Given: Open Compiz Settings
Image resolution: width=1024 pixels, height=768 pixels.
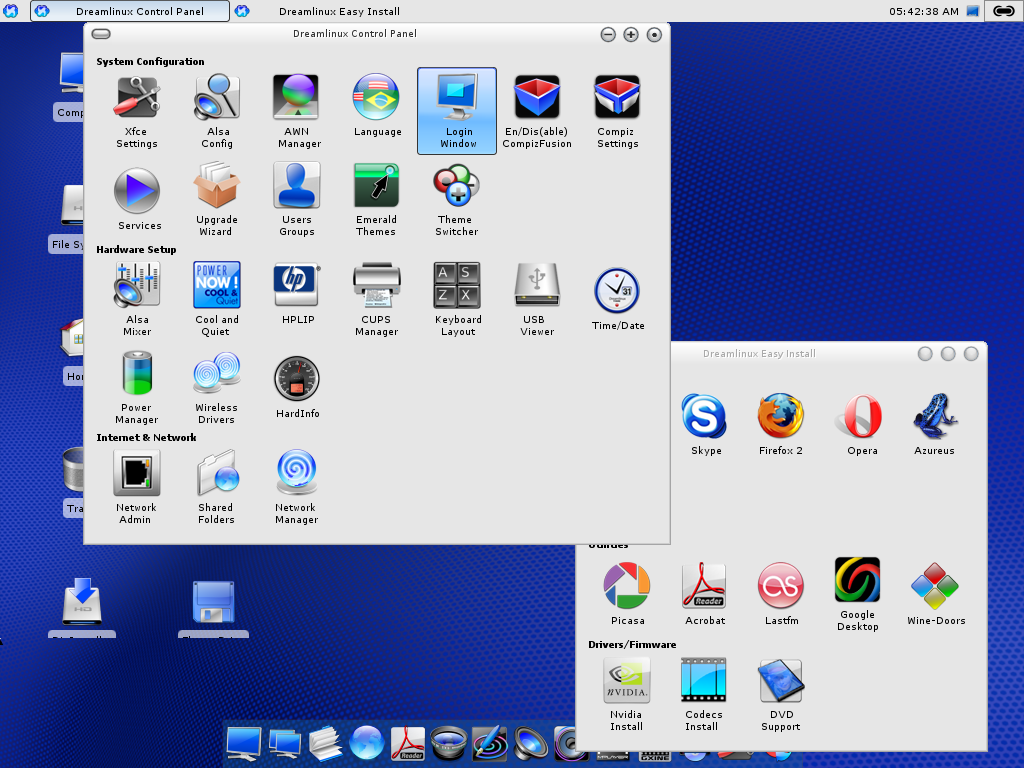Looking at the screenshot, I should (617, 111).
